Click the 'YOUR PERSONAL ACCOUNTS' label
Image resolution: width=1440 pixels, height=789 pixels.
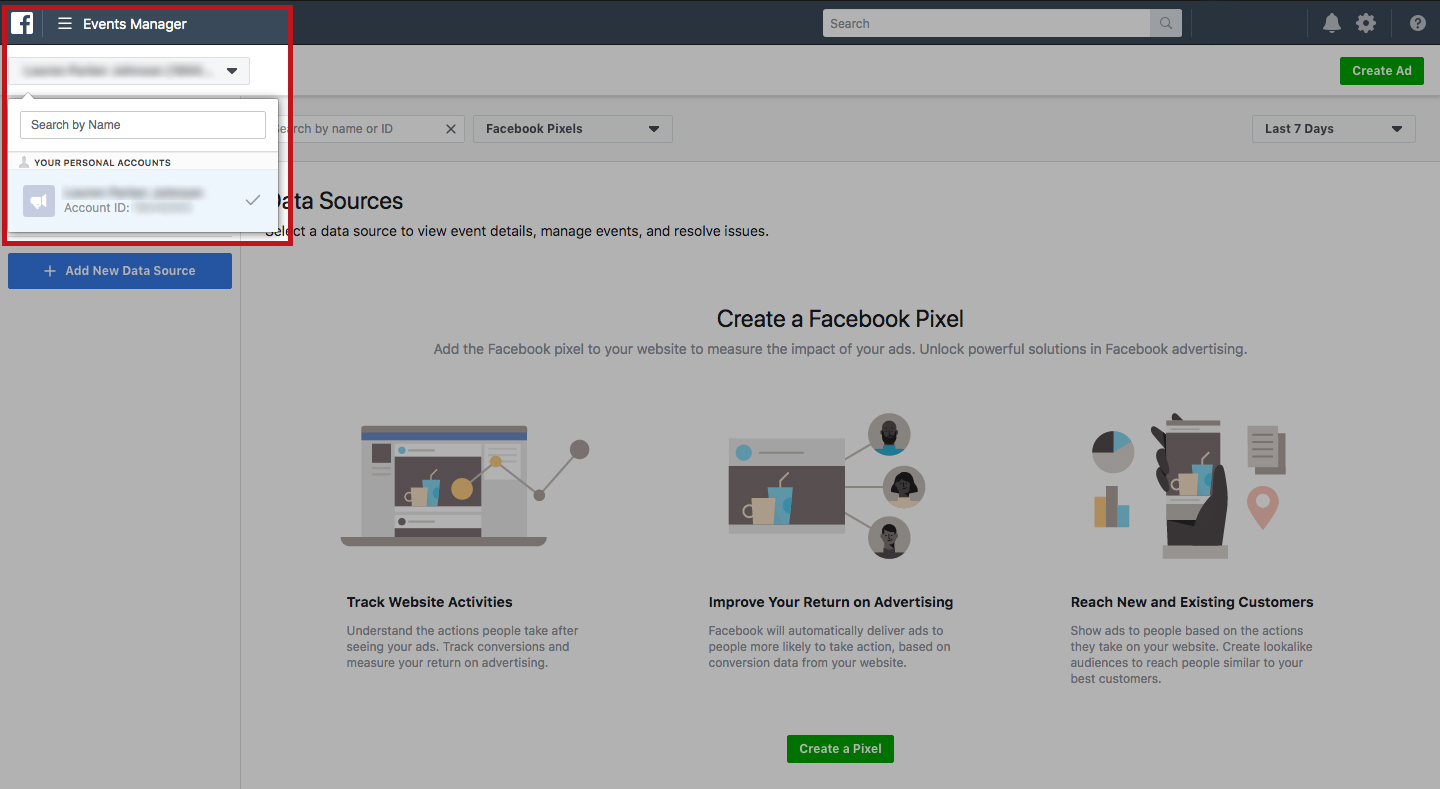102,163
